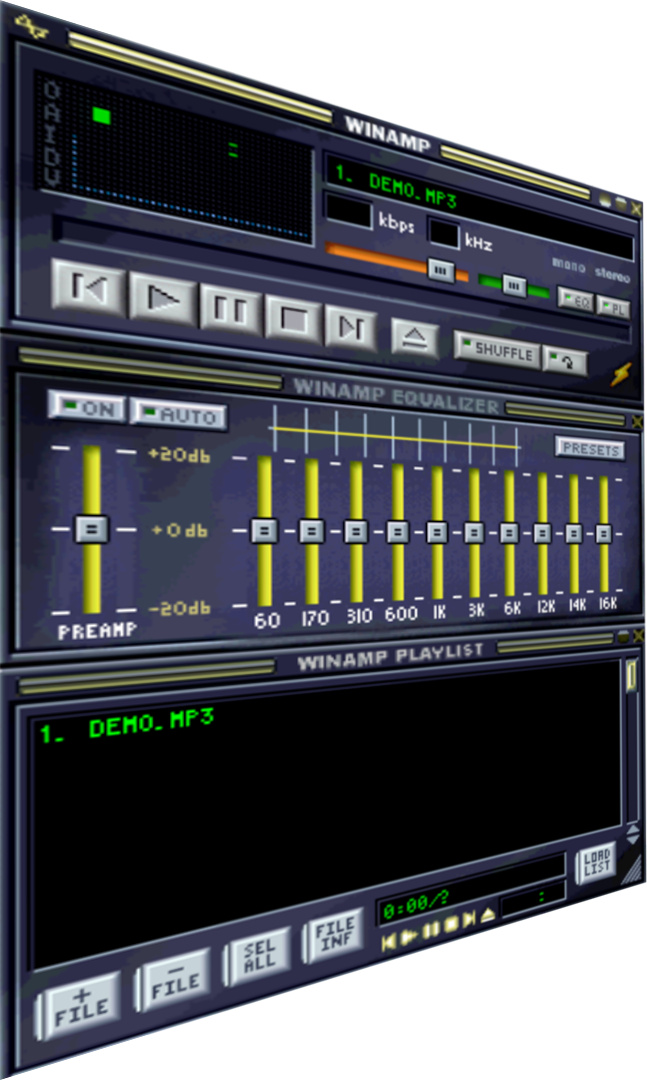Select '1. DEMO.MP3' in the playlist

click(x=127, y=725)
